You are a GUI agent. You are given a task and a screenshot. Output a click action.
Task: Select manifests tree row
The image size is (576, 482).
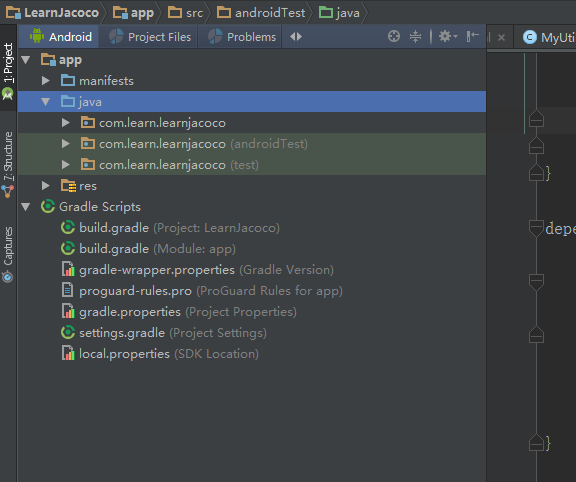click(252, 80)
